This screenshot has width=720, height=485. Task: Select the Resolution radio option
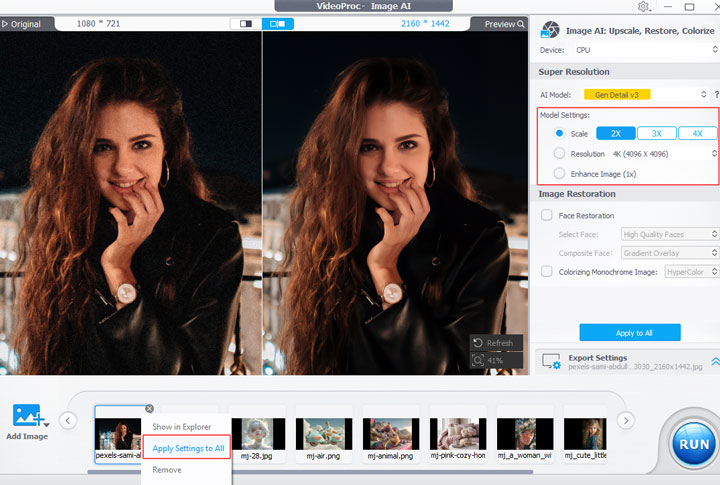tap(559, 154)
